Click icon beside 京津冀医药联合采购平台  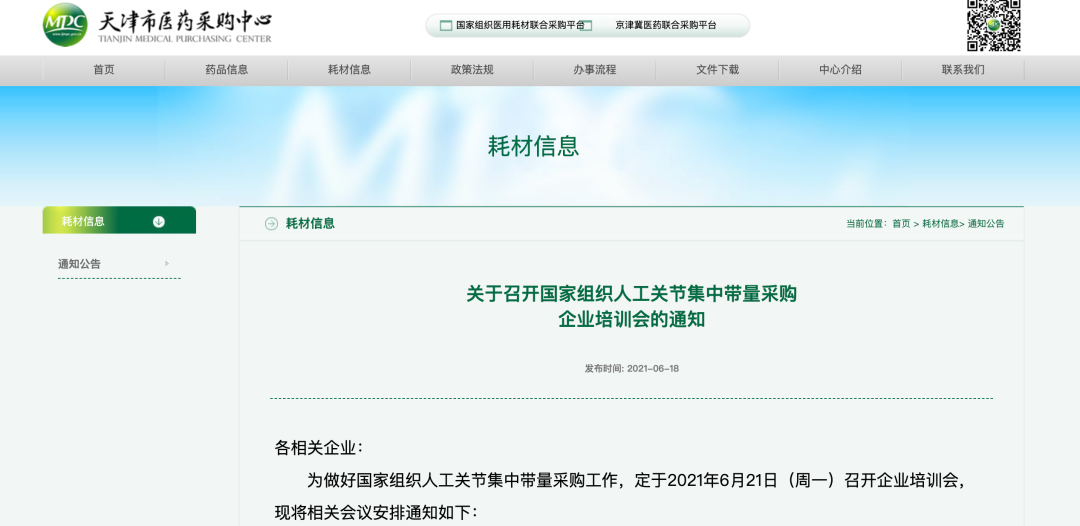pyautogui.click(x=587, y=26)
